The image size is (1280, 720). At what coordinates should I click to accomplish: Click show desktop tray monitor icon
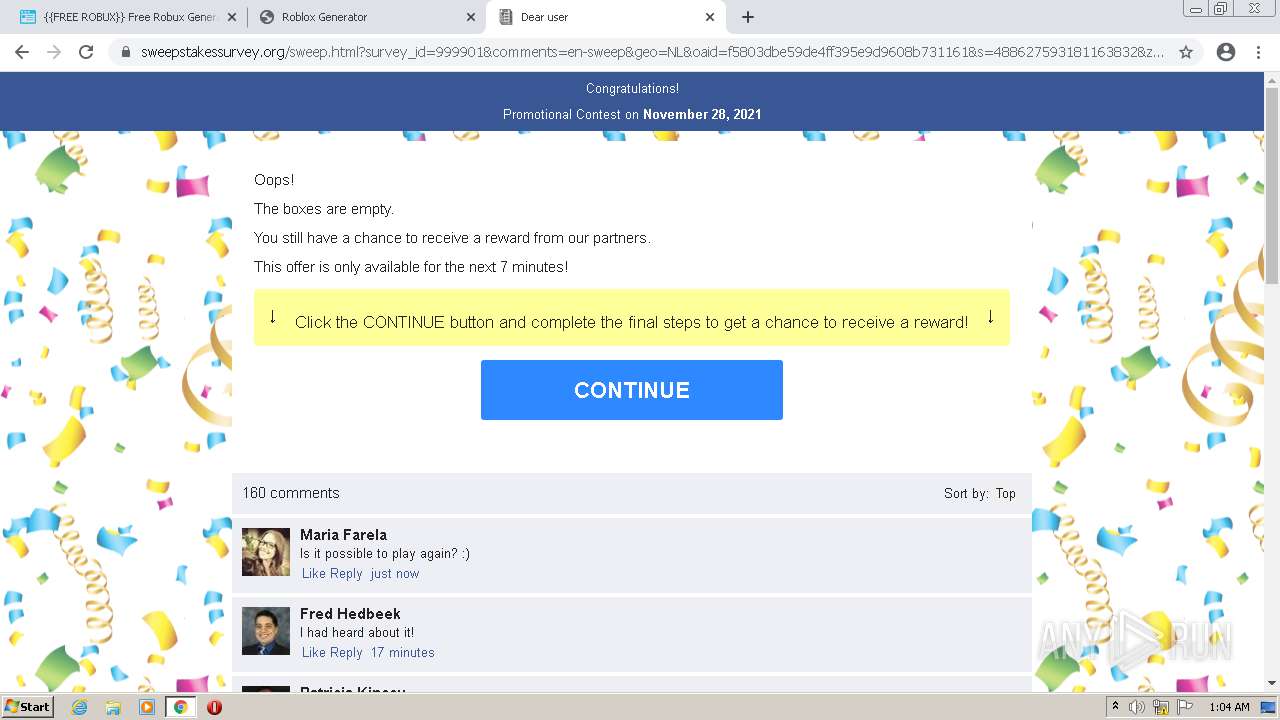(1268, 707)
